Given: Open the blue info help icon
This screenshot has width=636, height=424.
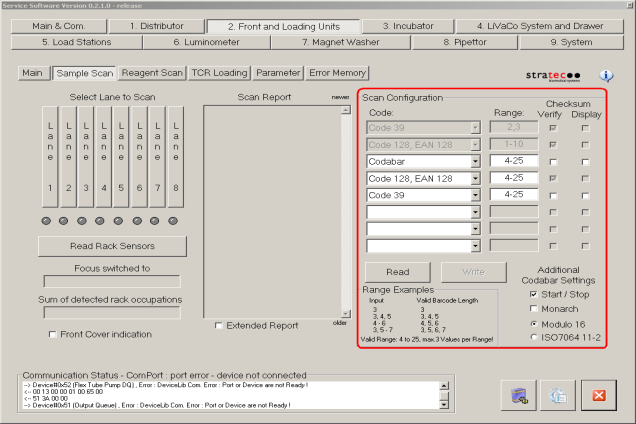Looking at the screenshot, I should pos(606,75).
